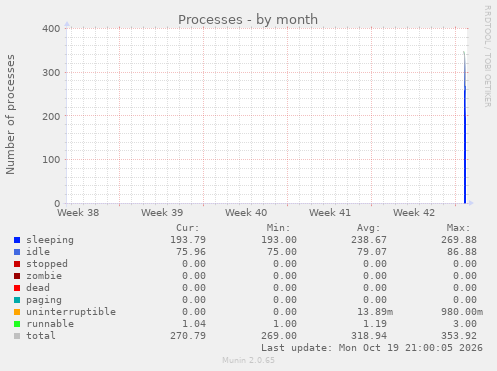Click the 200 y-axis tick label
This screenshot has height=371, width=497.
coord(51,116)
